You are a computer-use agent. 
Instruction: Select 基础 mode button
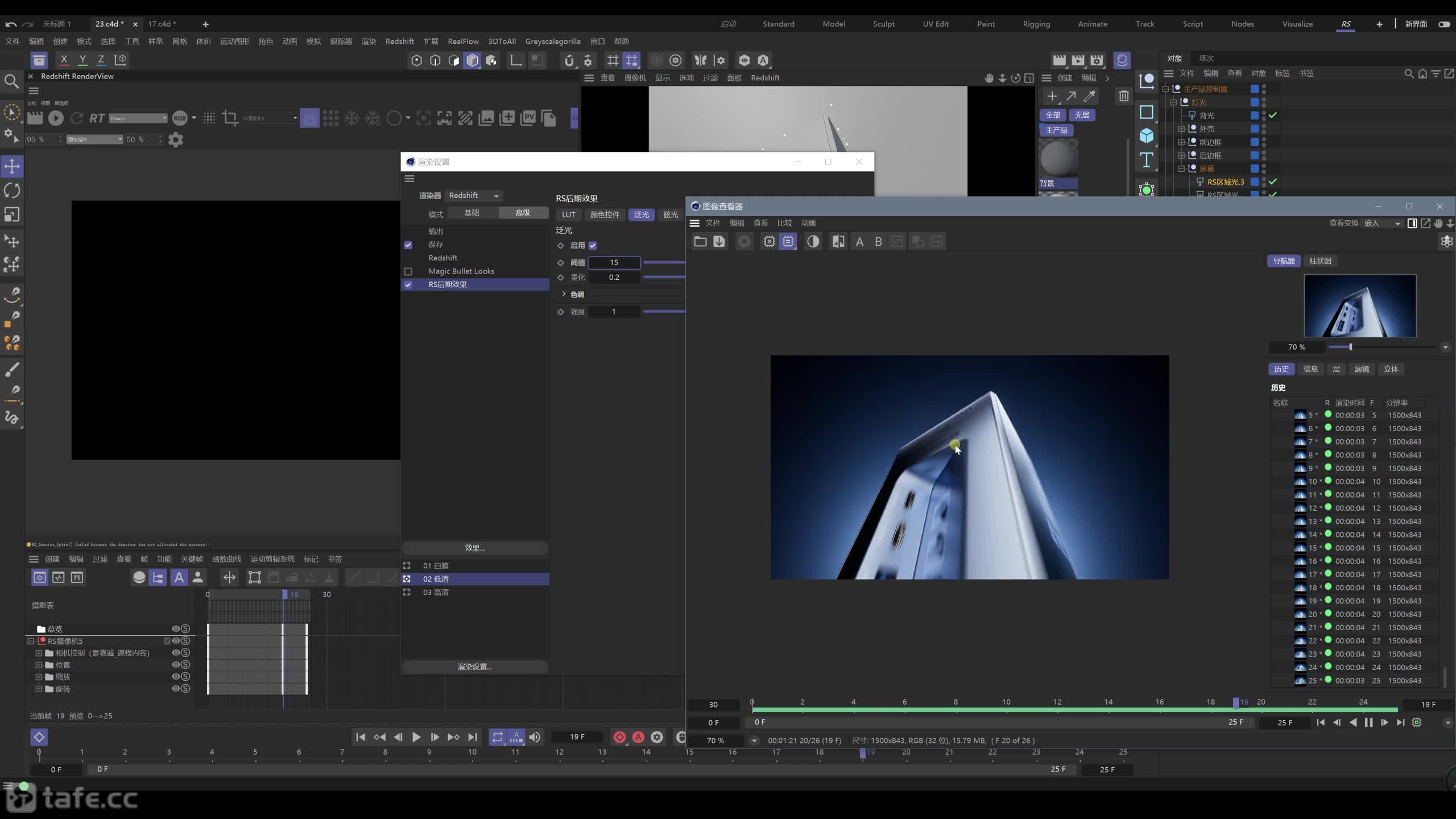tap(472, 213)
